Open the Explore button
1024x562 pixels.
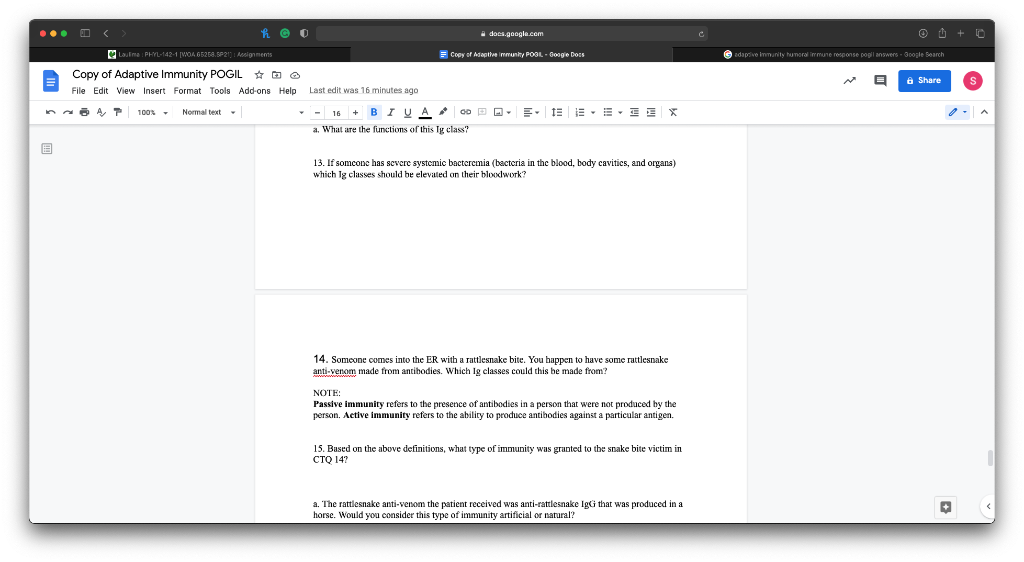pyautogui.click(x=946, y=507)
